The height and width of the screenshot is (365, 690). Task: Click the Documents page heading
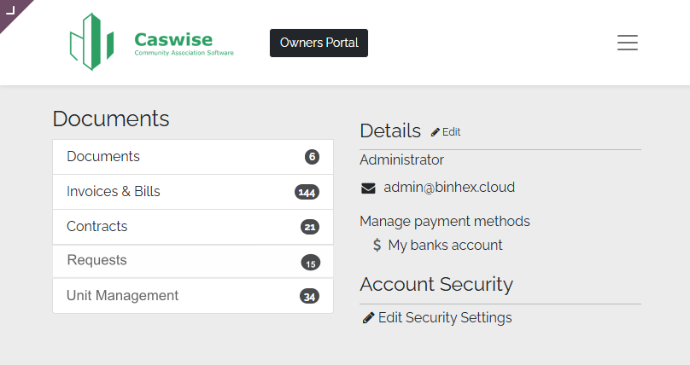click(111, 119)
